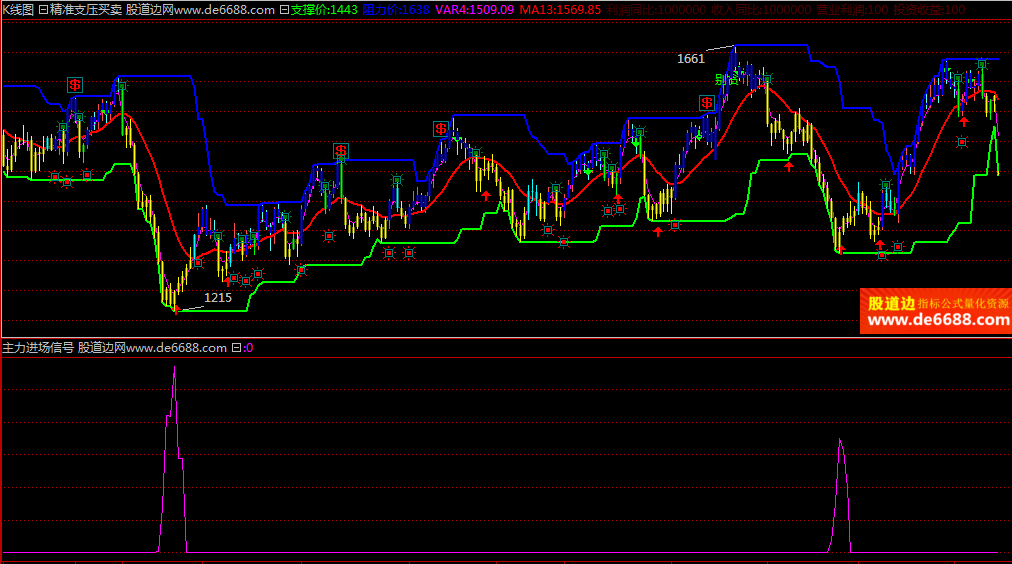Click the 1661 high price label

click(691, 58)
